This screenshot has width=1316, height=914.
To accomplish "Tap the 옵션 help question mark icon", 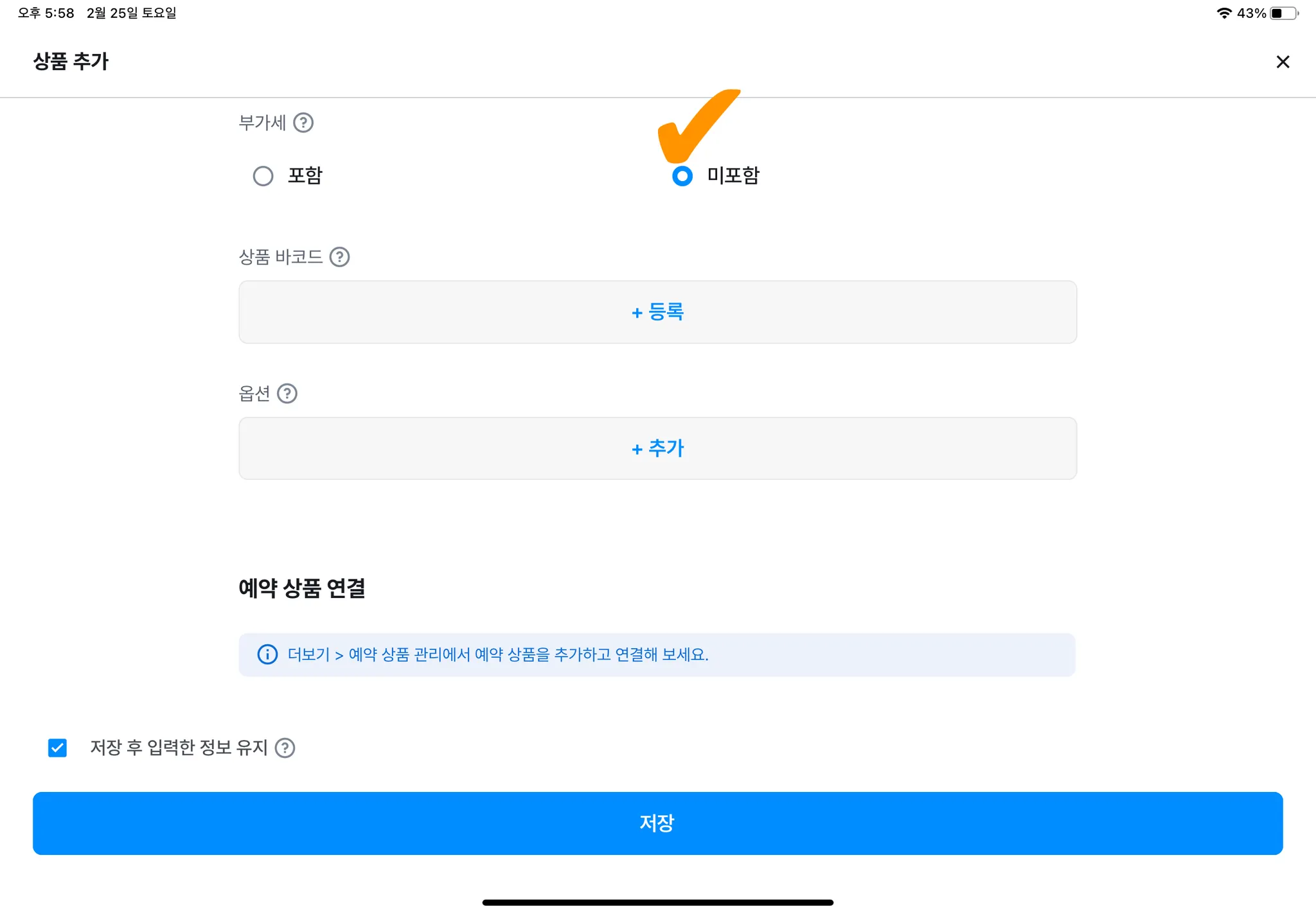I will pyautogui.click(x=287, y=393).
